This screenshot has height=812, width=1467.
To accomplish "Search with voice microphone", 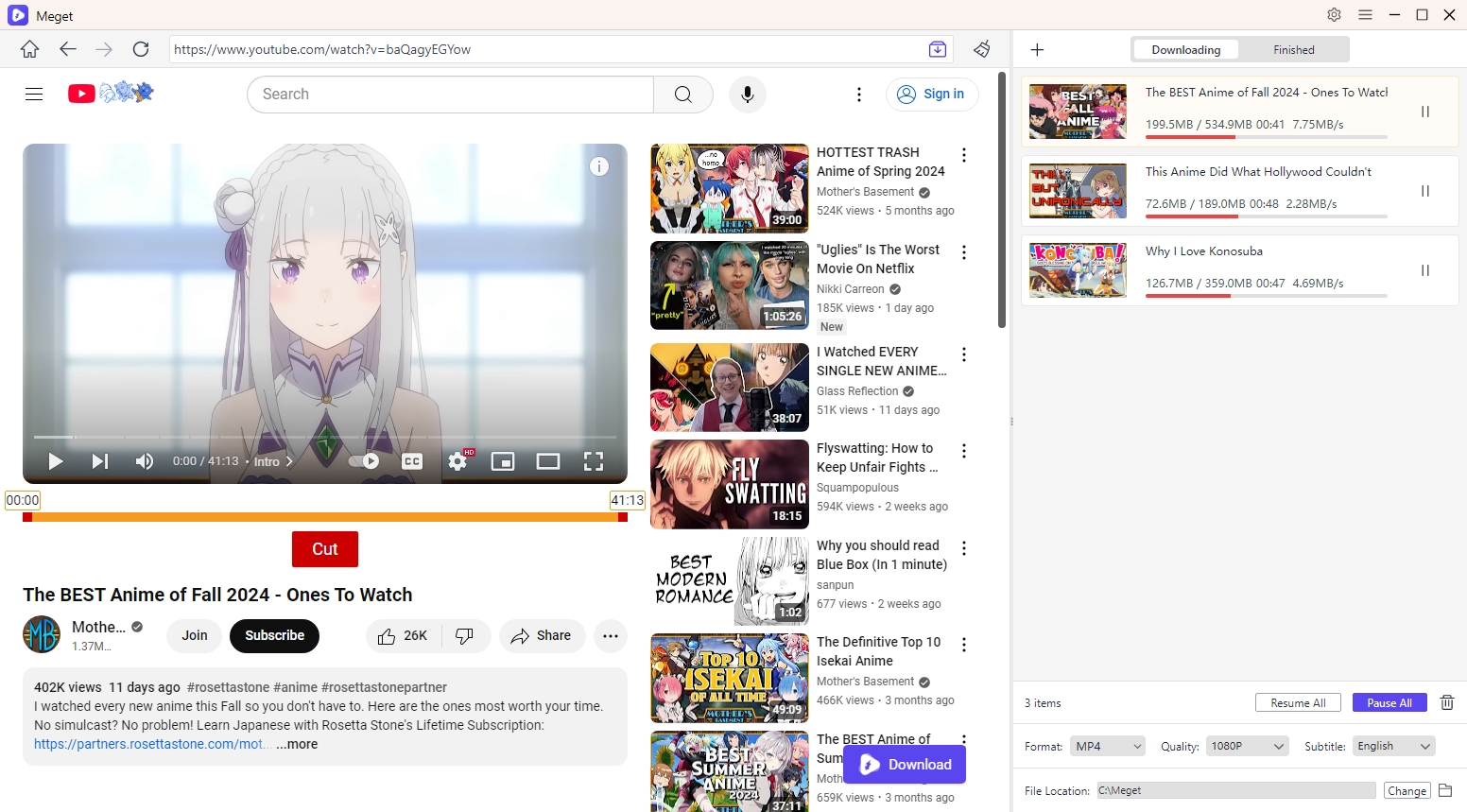I will (748, 95).
